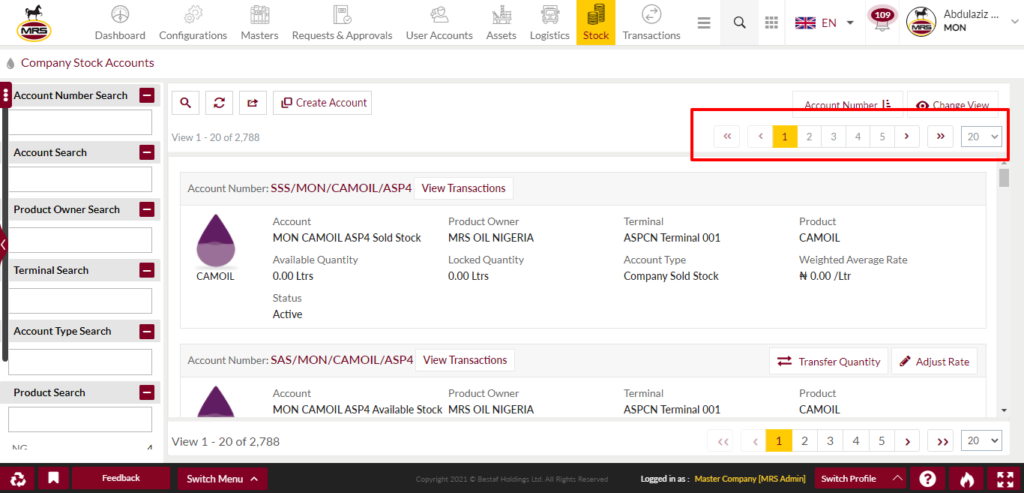This screenshot has height=493, width=1024.
Task: Go to previous page in top pager
Action: [x=760, y=136]
